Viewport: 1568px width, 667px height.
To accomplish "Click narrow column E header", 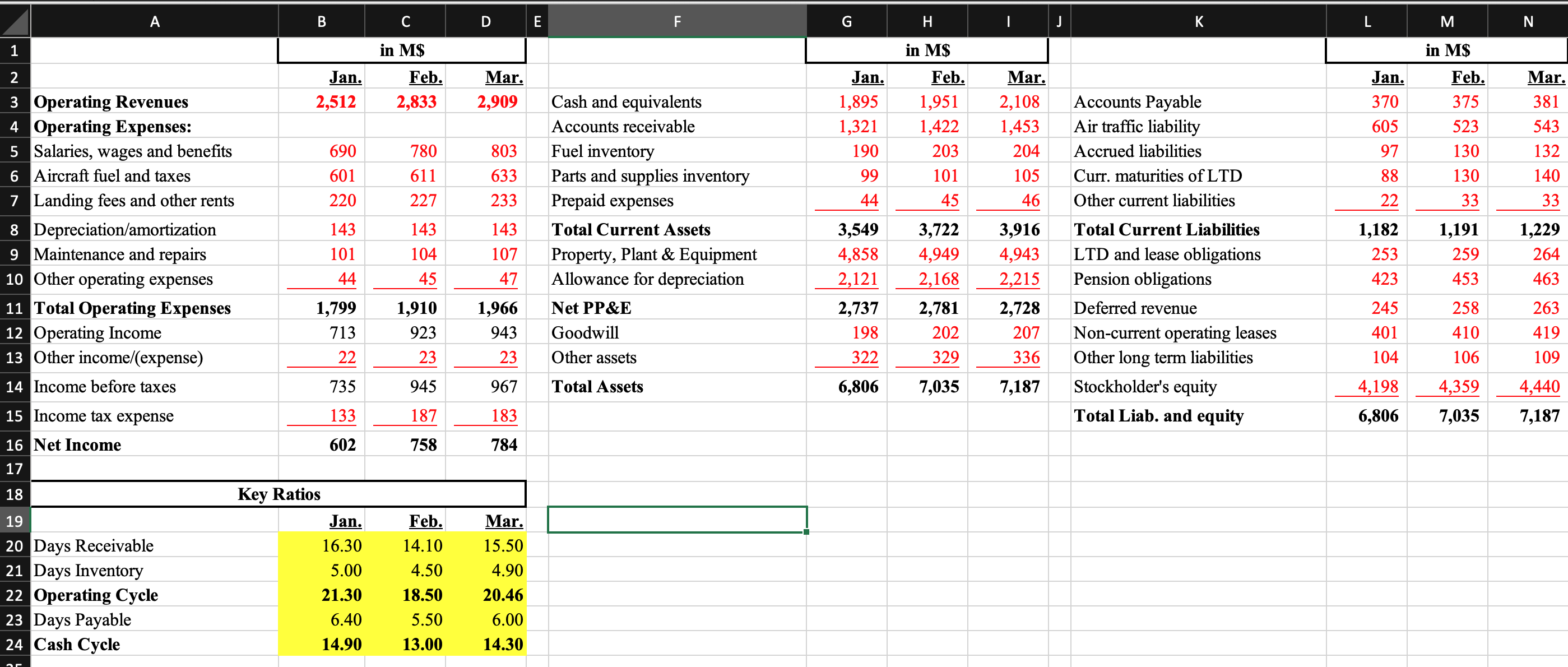I will pyautogui.click(x=537, y=21).
